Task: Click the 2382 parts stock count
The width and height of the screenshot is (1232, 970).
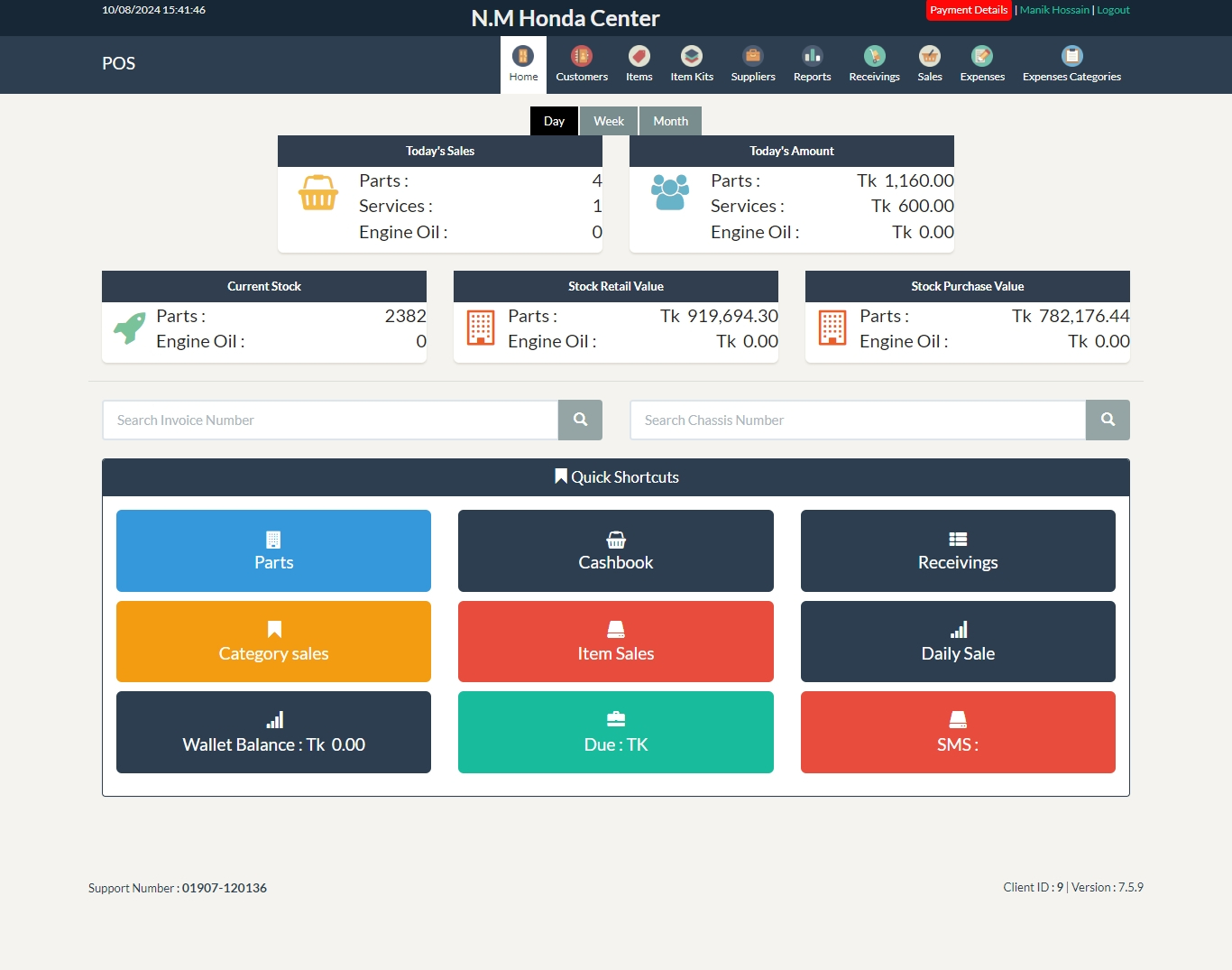Action: (405, 316)
